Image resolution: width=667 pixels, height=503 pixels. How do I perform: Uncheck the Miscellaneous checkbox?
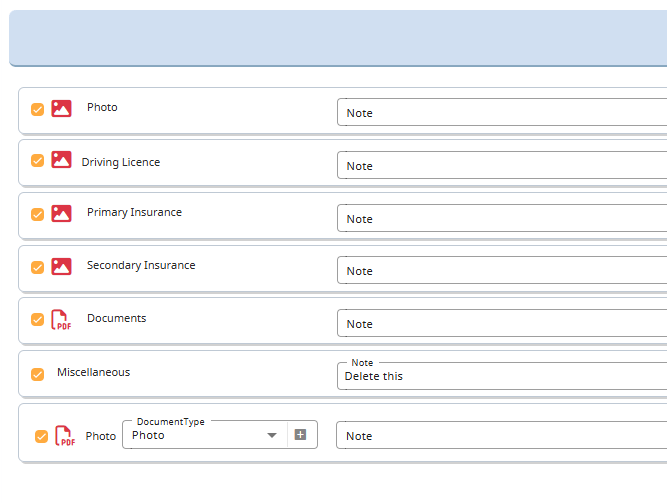(x=38, y=374)
